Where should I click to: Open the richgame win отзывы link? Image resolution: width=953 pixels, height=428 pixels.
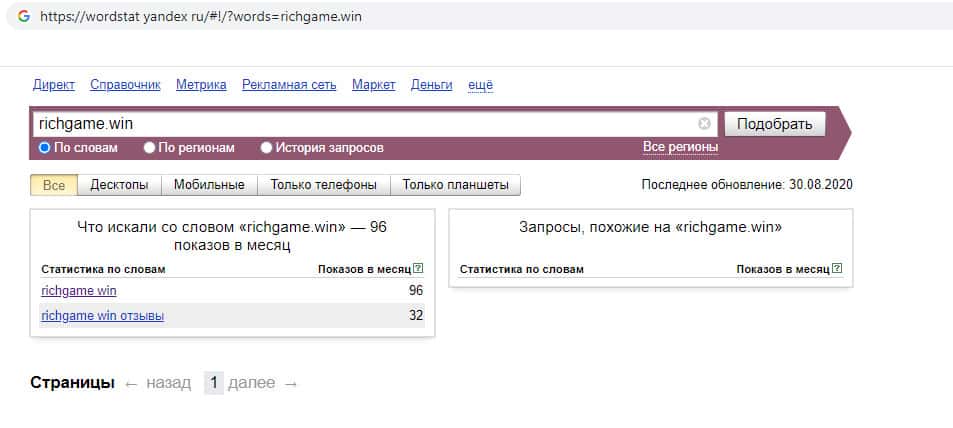103,316
